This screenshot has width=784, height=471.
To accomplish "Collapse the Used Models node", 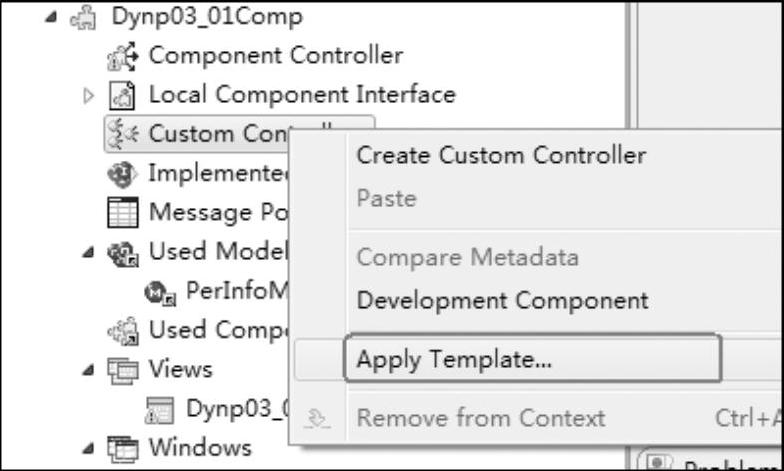I will (88, 253).
